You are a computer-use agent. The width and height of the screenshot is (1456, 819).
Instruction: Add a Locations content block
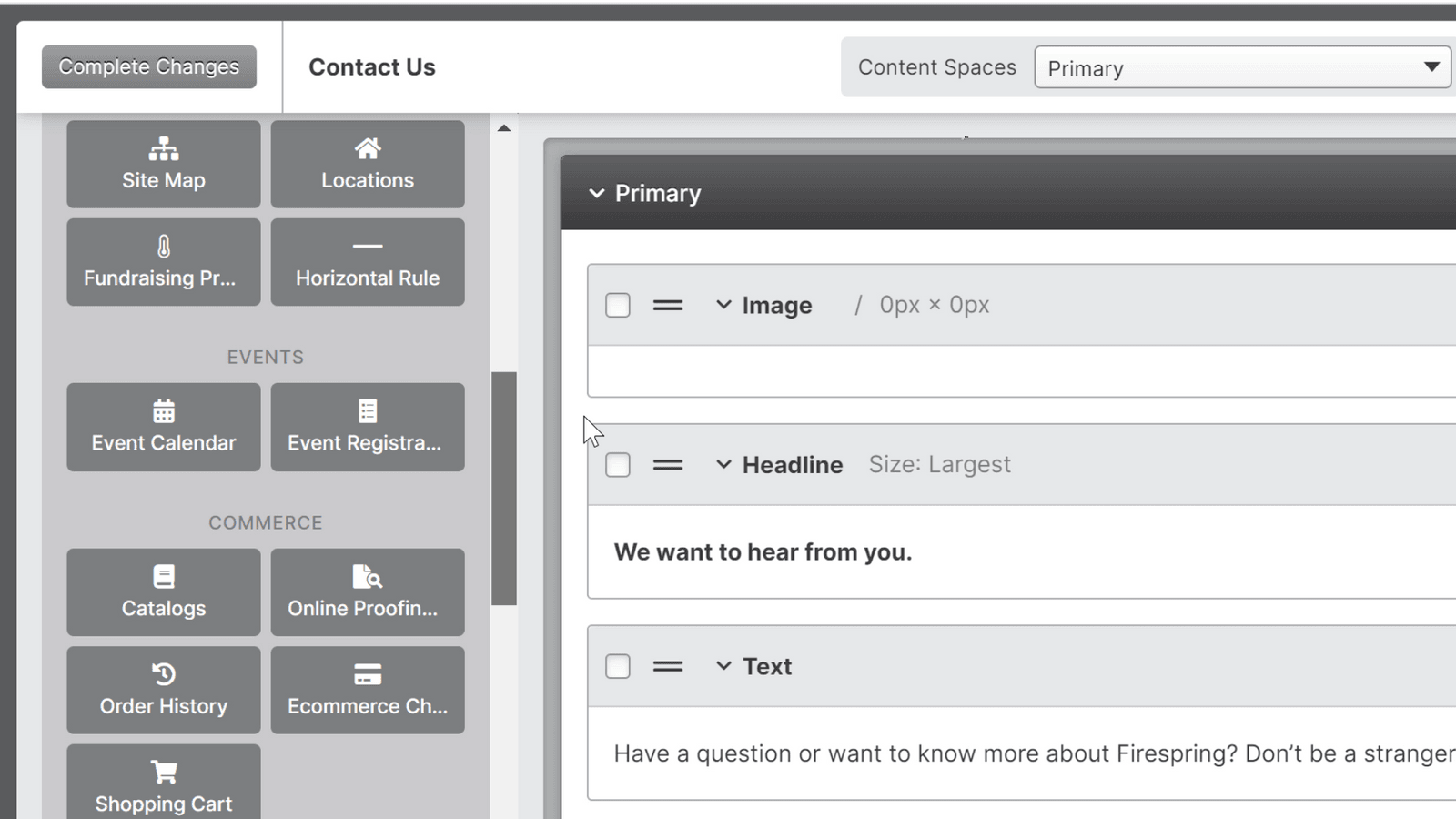[x=368, y=164]
